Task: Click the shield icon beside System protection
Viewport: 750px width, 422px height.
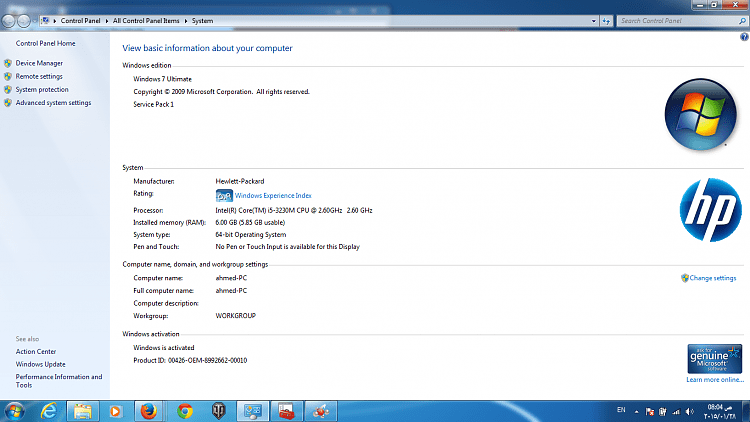Action: (x=8, y=89)
